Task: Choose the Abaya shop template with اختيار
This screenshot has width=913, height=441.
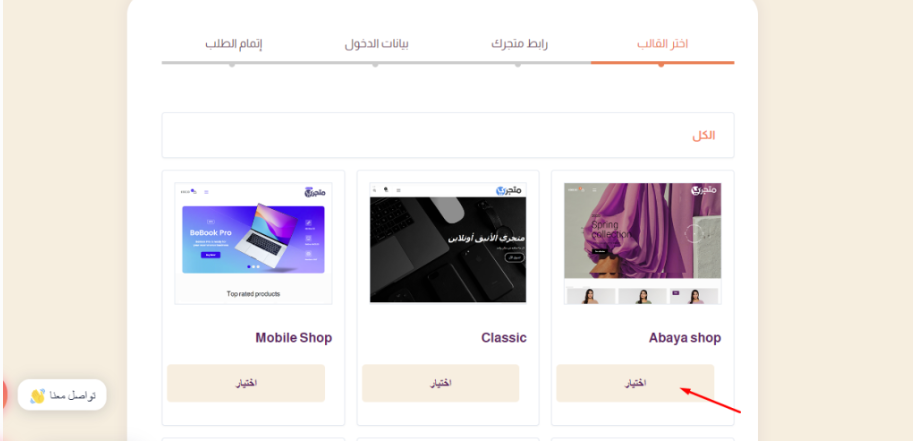Action: [635, 383]
